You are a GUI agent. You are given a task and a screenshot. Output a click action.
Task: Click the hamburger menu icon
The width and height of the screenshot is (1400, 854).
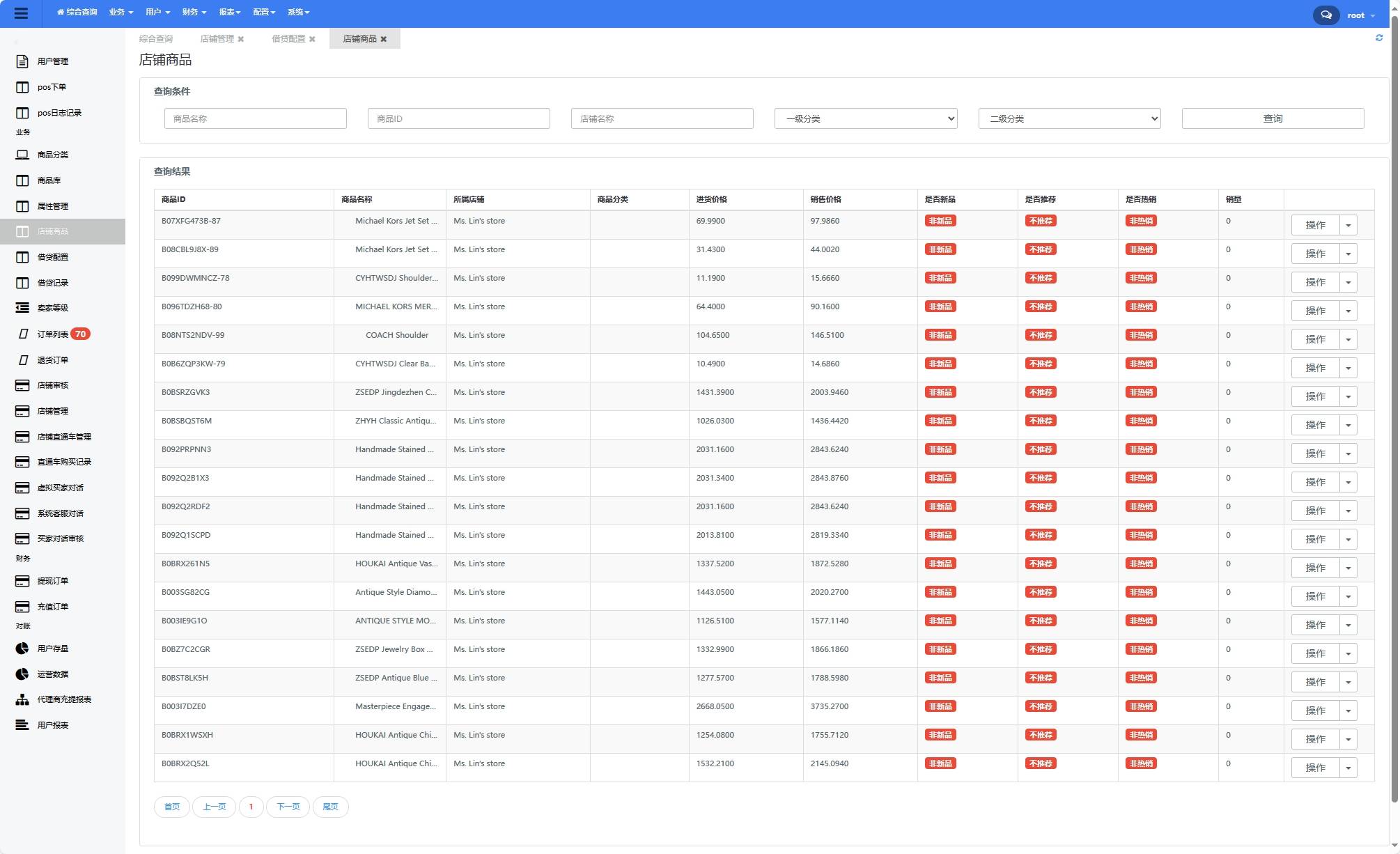click(x=21, y=13)
